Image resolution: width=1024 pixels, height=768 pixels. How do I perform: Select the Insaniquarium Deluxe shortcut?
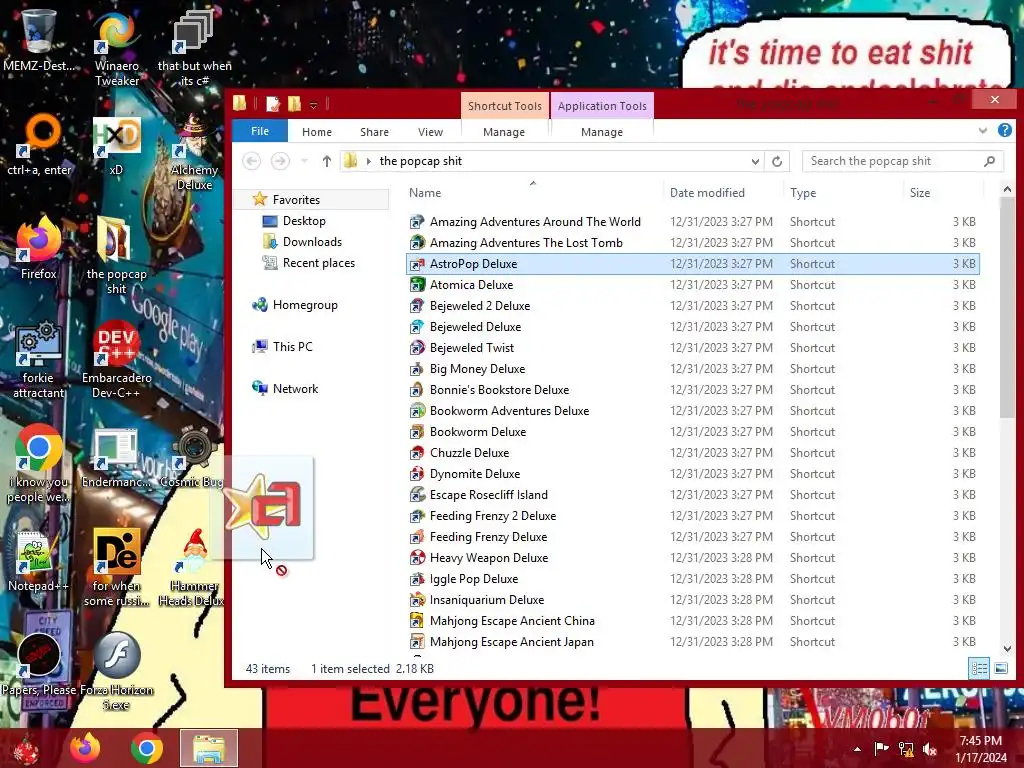(692, 600)
